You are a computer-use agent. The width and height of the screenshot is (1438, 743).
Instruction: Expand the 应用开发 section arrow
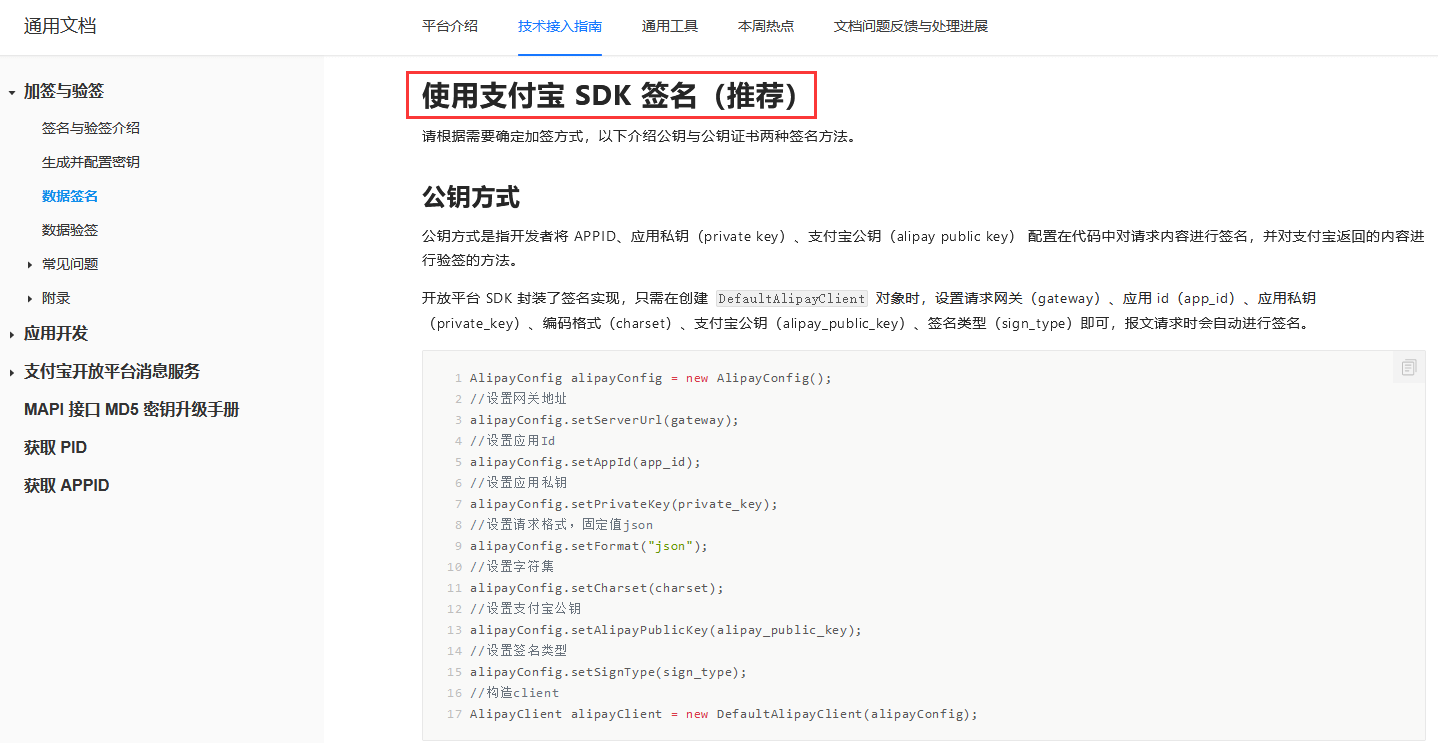11,334
